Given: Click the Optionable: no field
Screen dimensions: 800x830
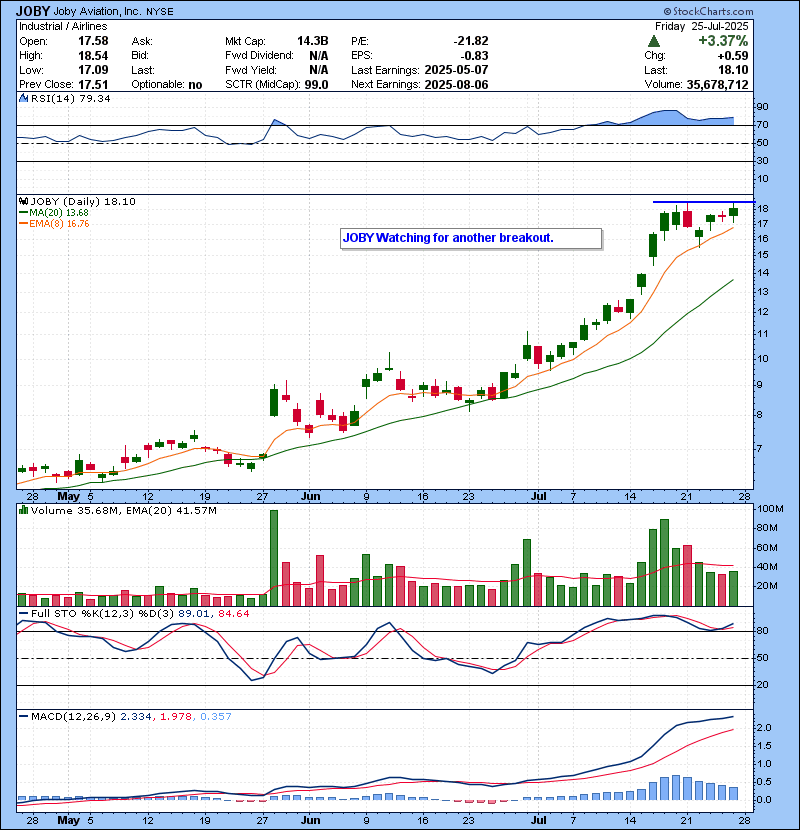Looking at the screenshot, I should click(167, 85).
